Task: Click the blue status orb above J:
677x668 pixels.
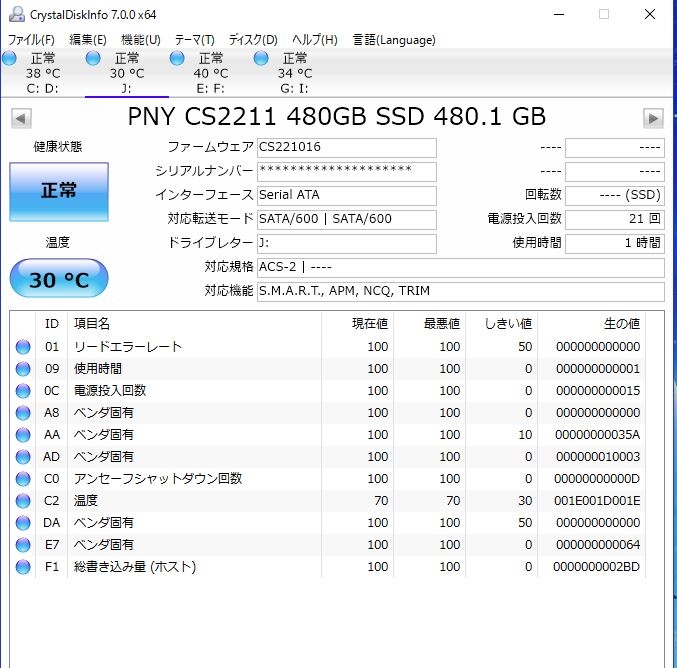Action: click(93, 58)
